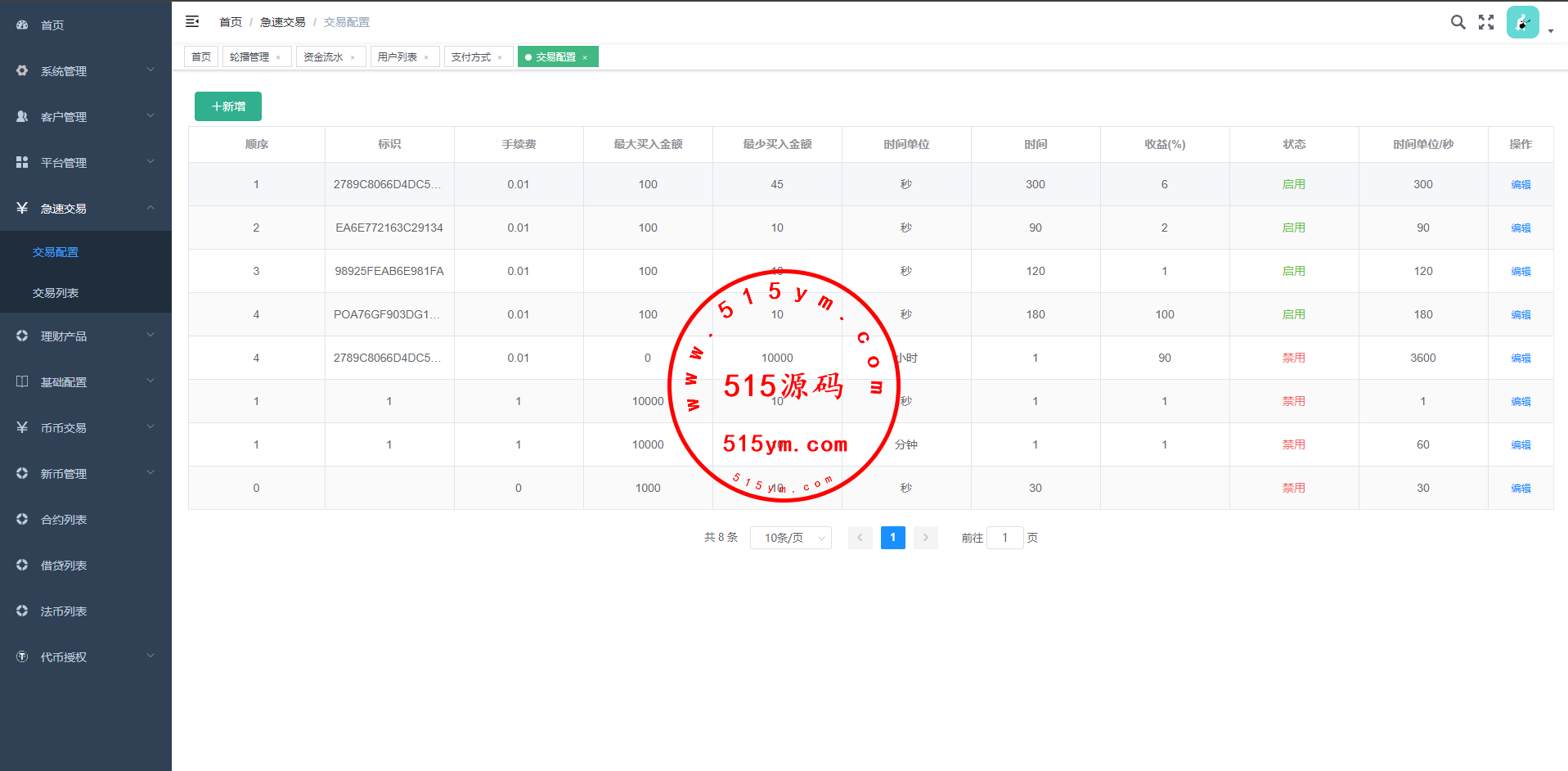
Task: Click the 新增 button
Action: [x=228, y=106]
